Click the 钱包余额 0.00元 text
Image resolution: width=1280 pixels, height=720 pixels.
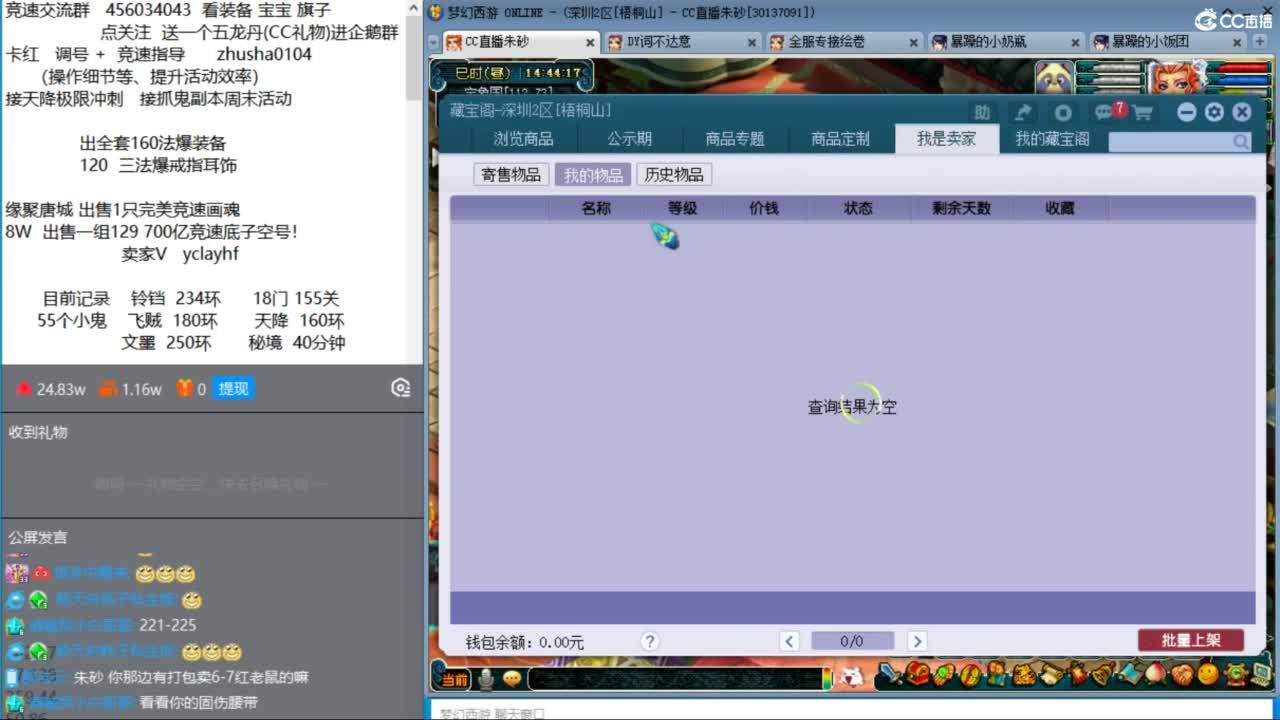pos(525,642)
